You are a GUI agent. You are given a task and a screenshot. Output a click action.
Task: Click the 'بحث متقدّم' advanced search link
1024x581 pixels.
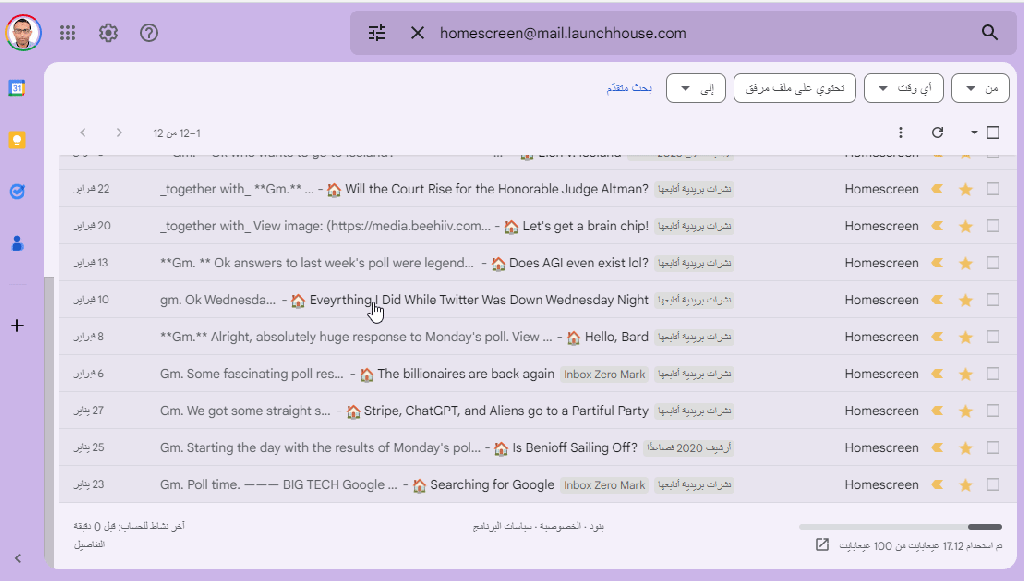tap(629, 87)
